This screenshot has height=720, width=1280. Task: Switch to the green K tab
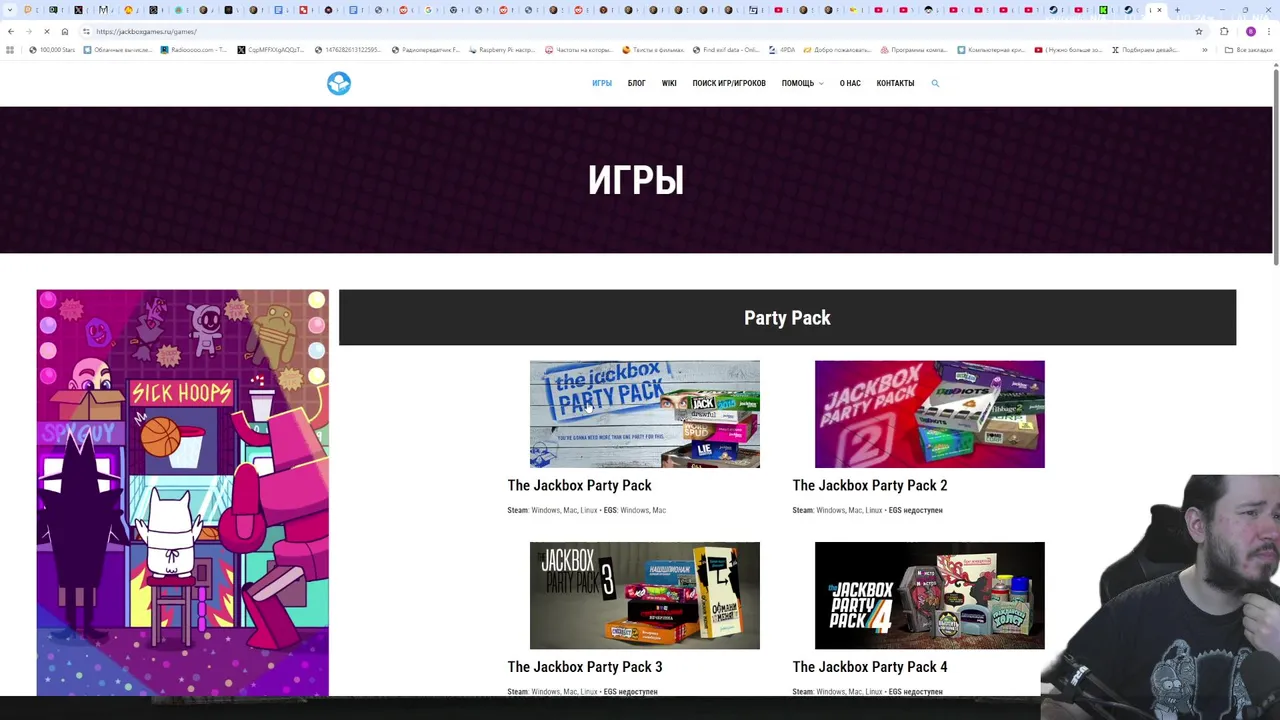pyautogui.click(x=1104, y=10)
